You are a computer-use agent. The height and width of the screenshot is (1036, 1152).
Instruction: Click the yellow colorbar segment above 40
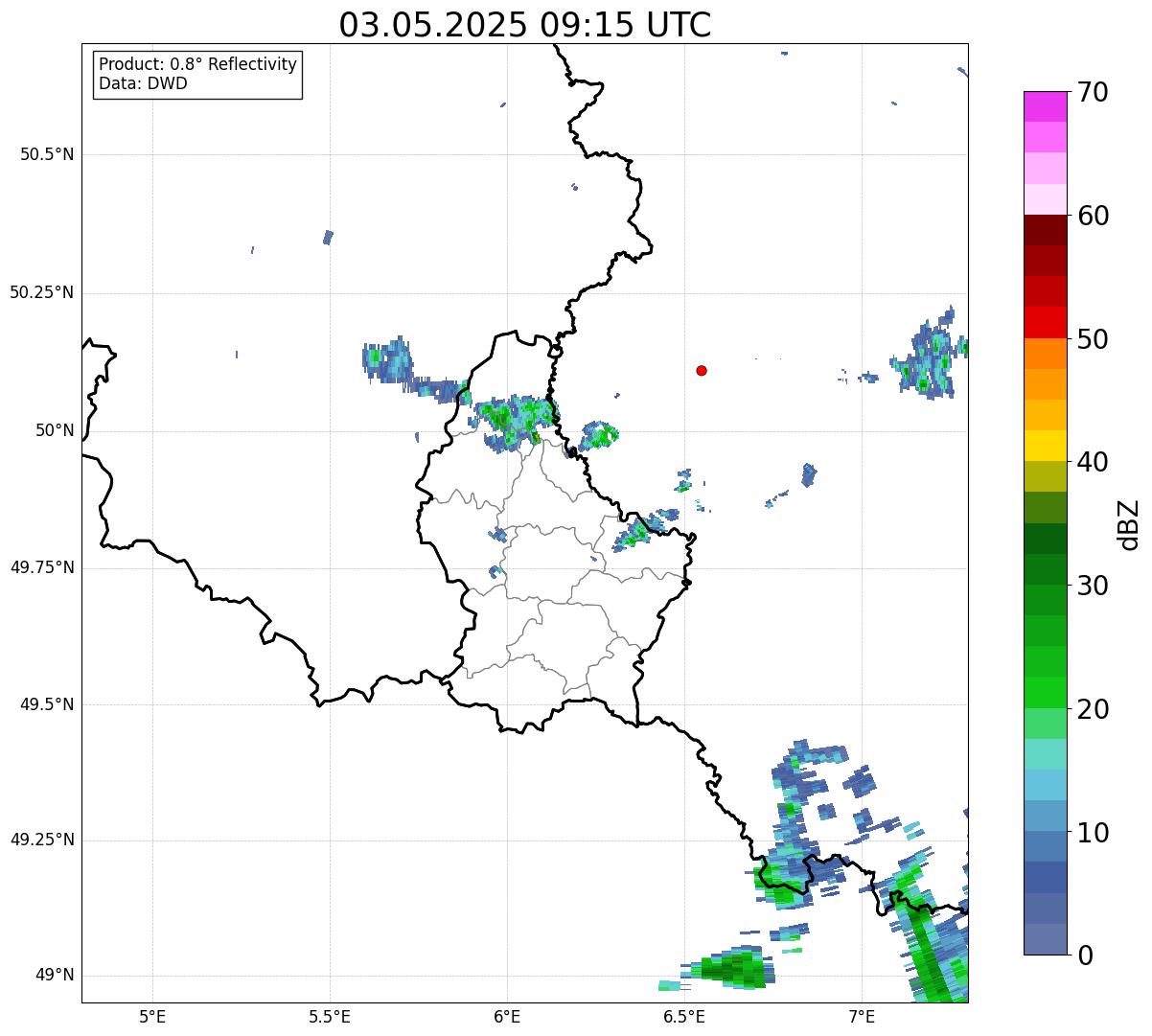(x=1045, y=446)
